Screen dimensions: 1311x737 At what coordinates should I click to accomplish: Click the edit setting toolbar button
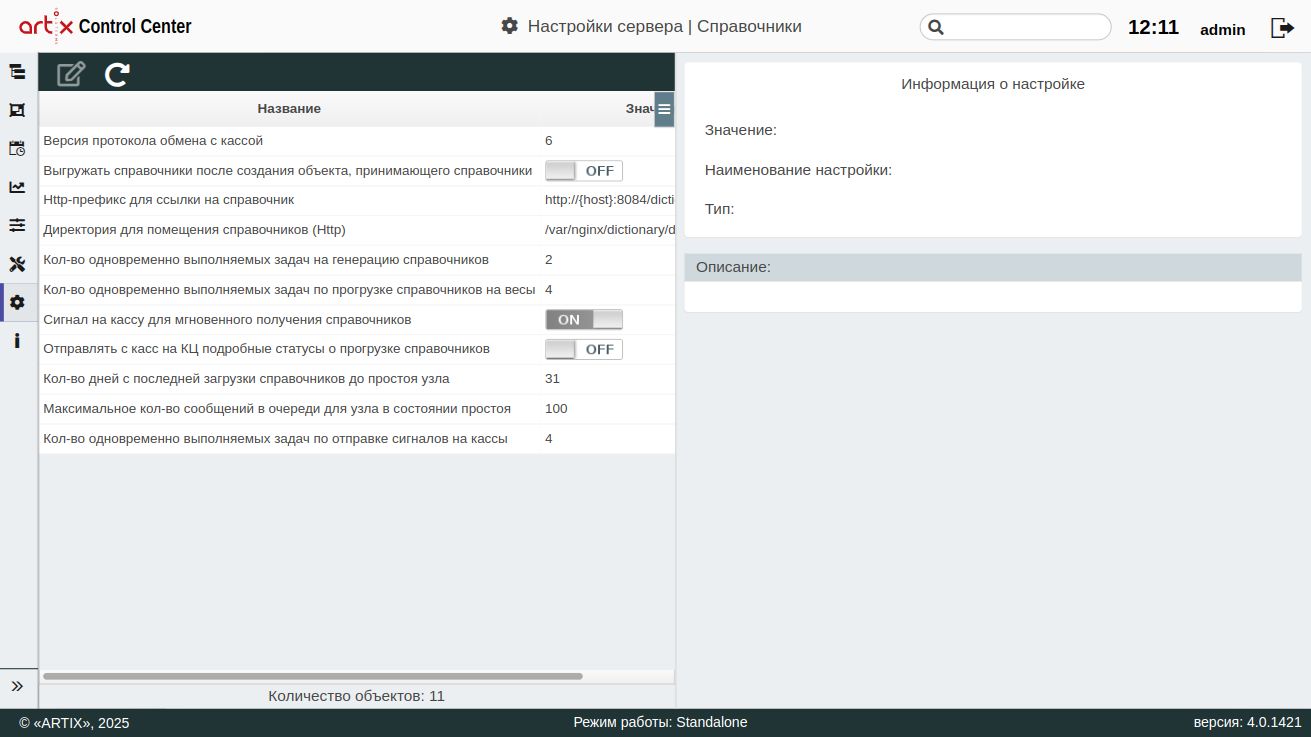[x=71, y=74]
